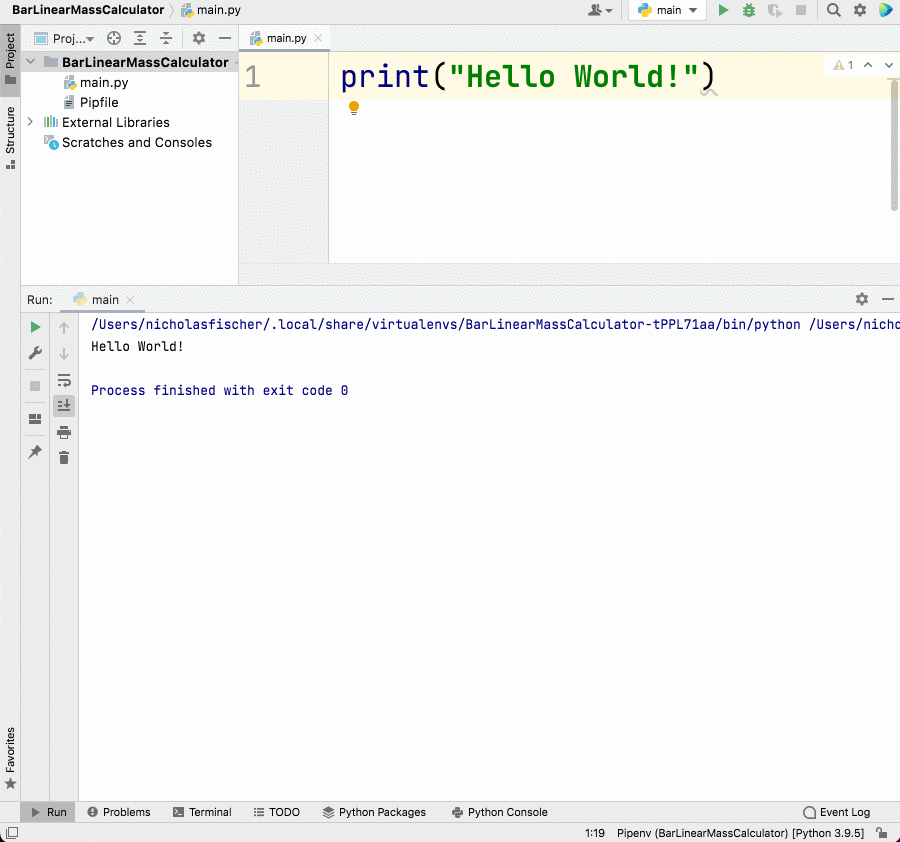
Task: Open the main run configuration dropdown
Action: pyautogui.click(x=667, y=10)
